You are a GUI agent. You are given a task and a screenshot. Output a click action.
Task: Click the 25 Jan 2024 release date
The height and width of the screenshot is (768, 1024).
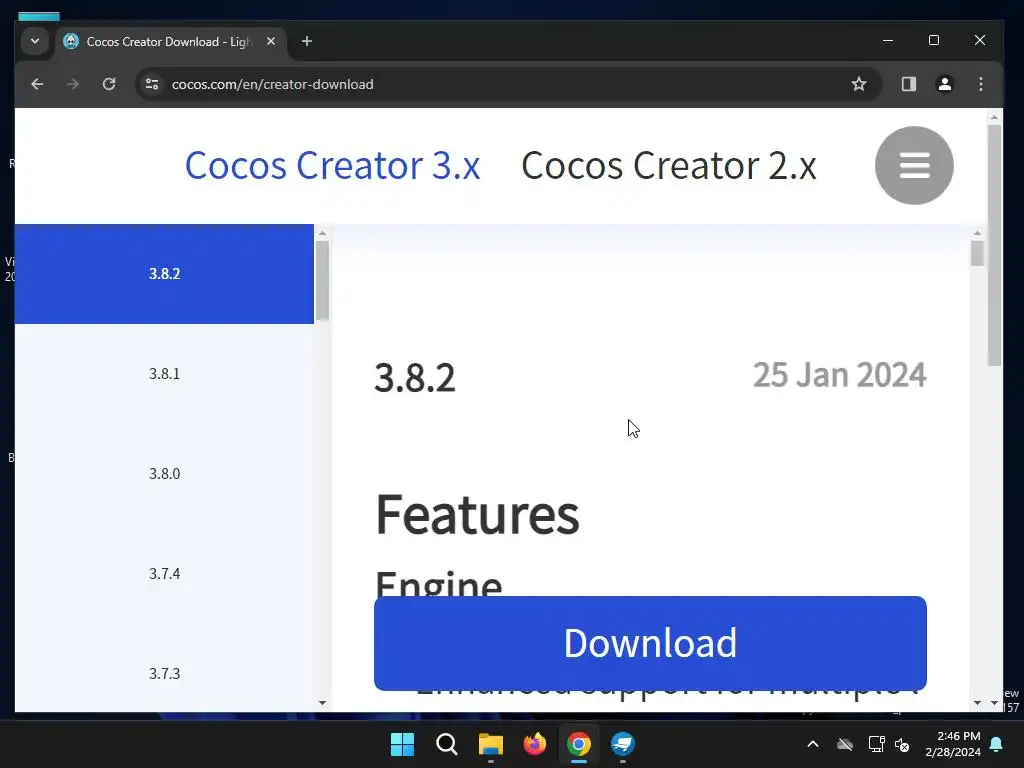(839, 375)
